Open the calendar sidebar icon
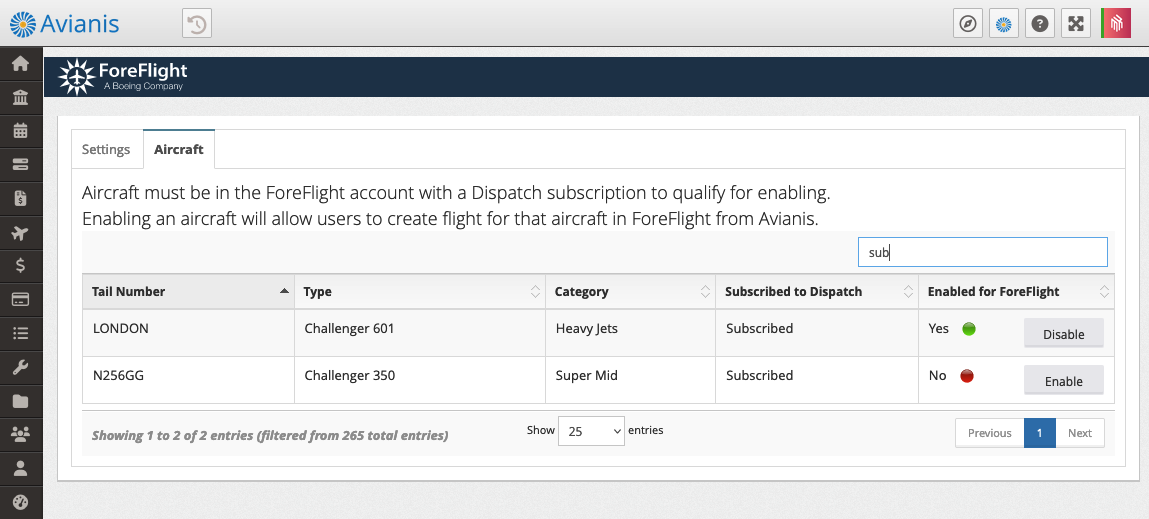This screenshot has width=1149, height=519. [21, 131]
